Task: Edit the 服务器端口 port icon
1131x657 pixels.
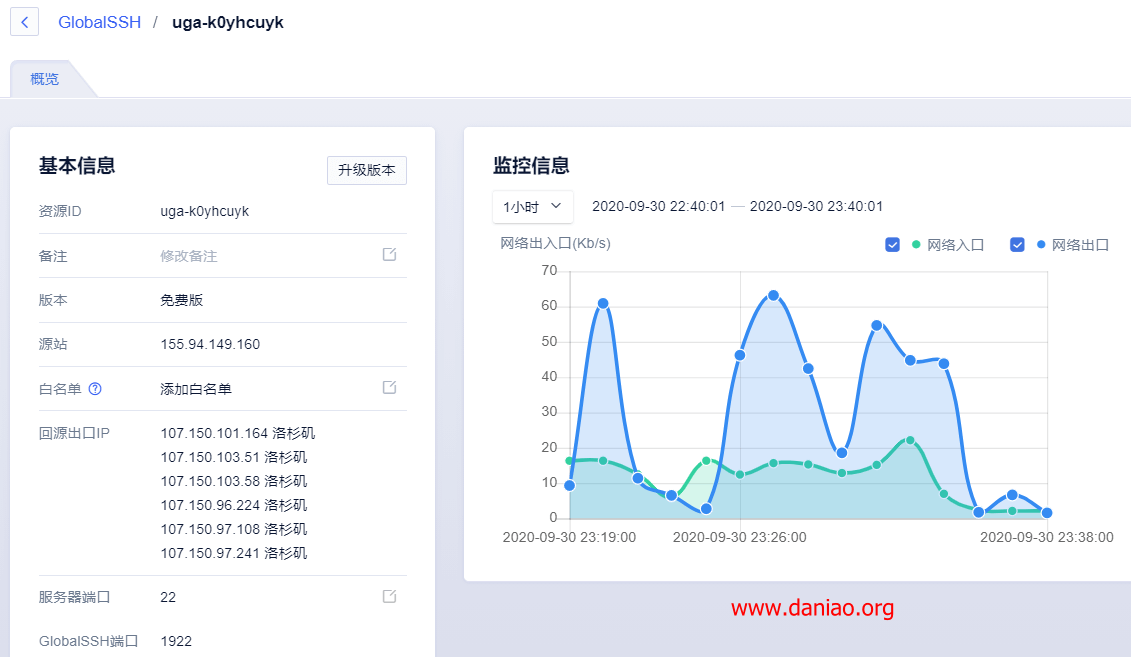Action: pos(390,596)
